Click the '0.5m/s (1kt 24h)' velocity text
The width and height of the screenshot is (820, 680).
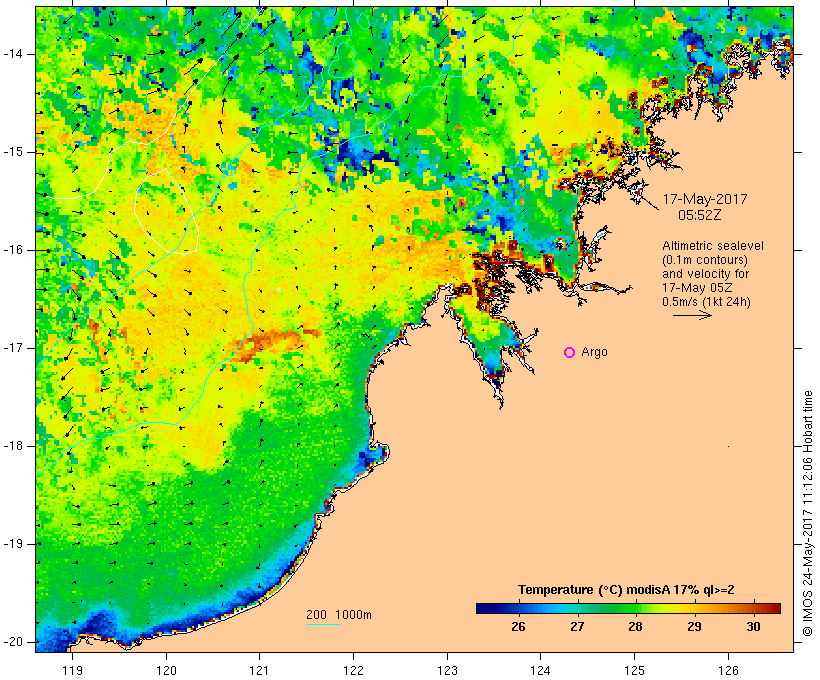pos(706,302)
